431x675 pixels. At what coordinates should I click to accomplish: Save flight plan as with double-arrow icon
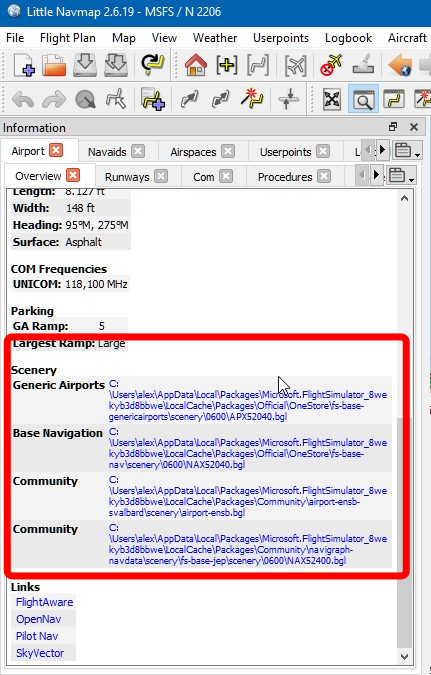coord(116,65)
